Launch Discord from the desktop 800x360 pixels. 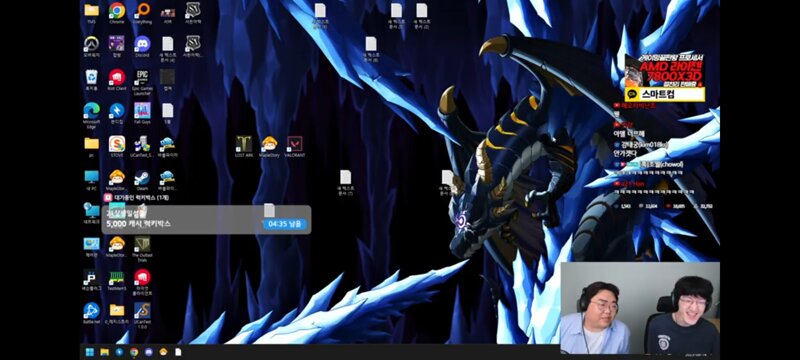click(x=142, y=45)
